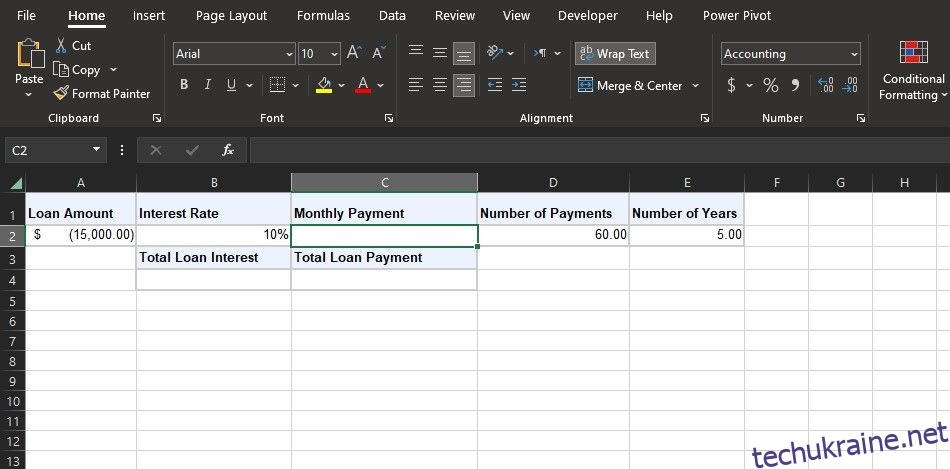Viewport: 950px width, 469px height.
Task: Switch to the Data tab
Action: coord(392,16)
